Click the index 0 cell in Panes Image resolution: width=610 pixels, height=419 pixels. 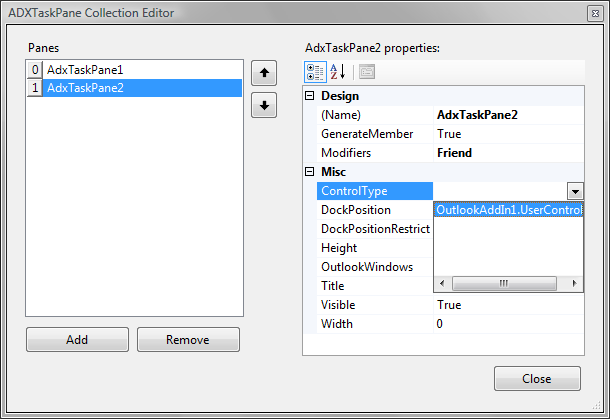click(35, 70)
